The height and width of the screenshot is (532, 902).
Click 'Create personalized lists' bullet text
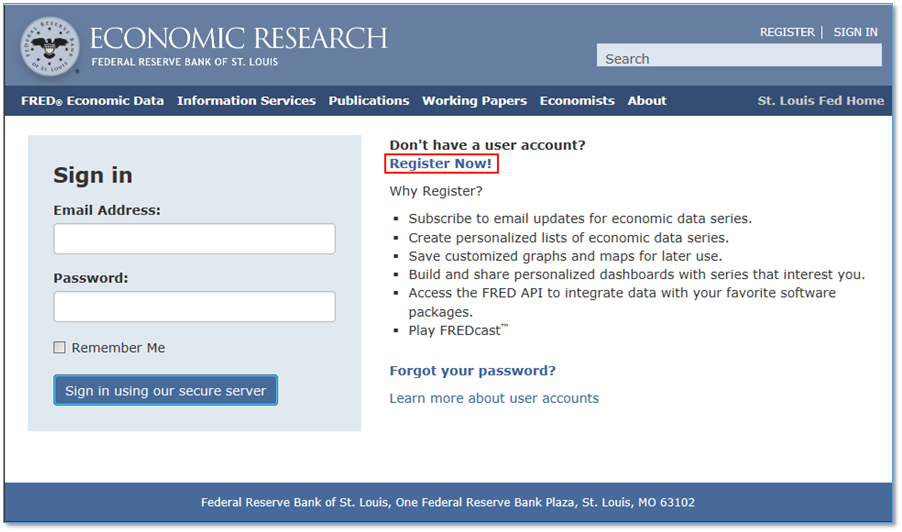click(x=569, y=238)
